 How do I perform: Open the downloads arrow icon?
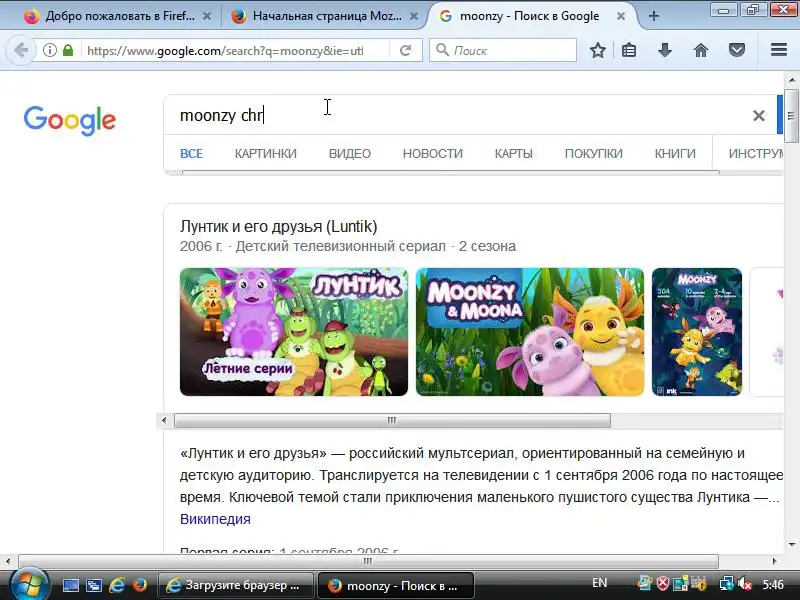point(665,50)
